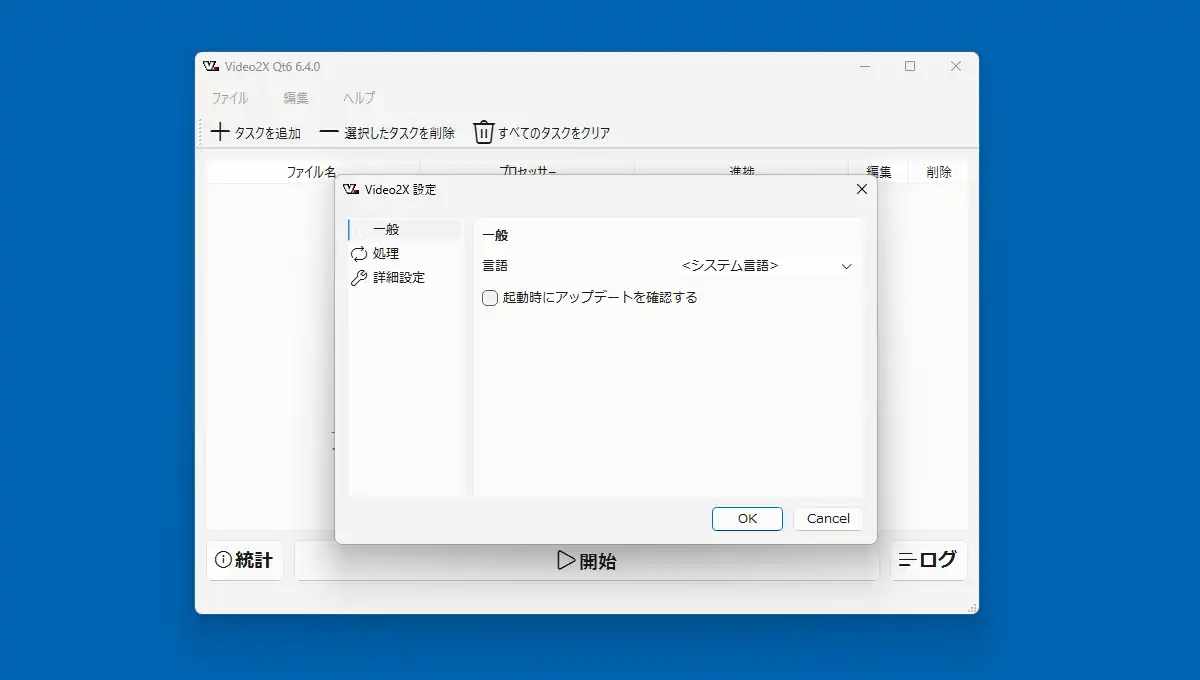1200x680 pixels.
Task: Click the plus icon for タスクを追加
Action: [x=221, y=132]
